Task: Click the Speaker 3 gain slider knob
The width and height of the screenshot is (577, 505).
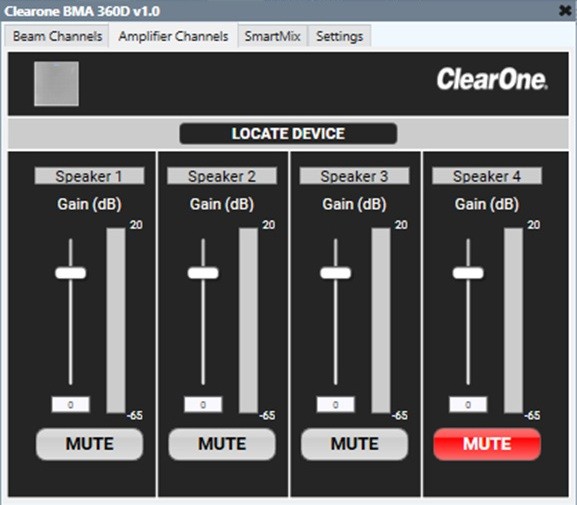Action: pos(336,273)
